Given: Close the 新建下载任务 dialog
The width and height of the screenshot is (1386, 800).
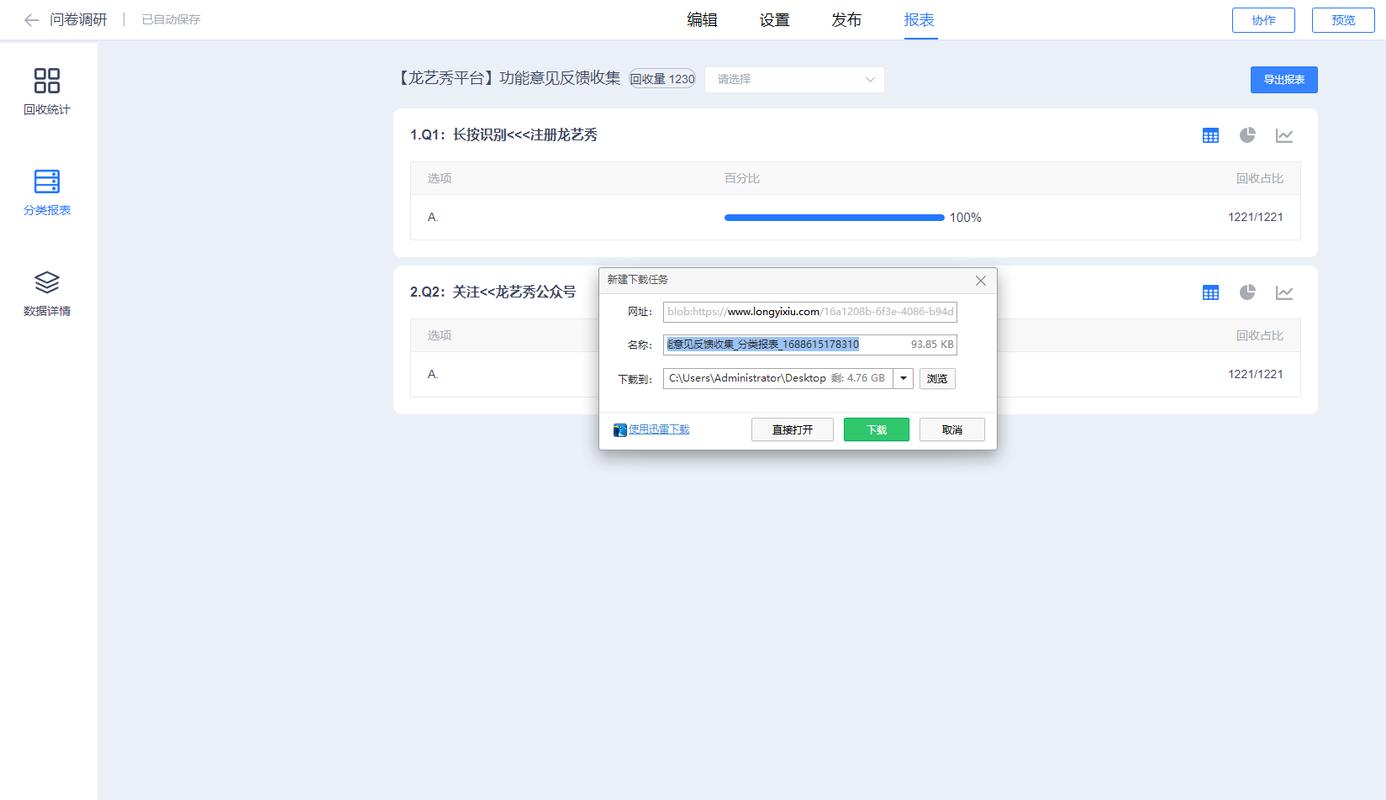Looking at the screenshot, I should pyautogui.click(x=980, y=281).
